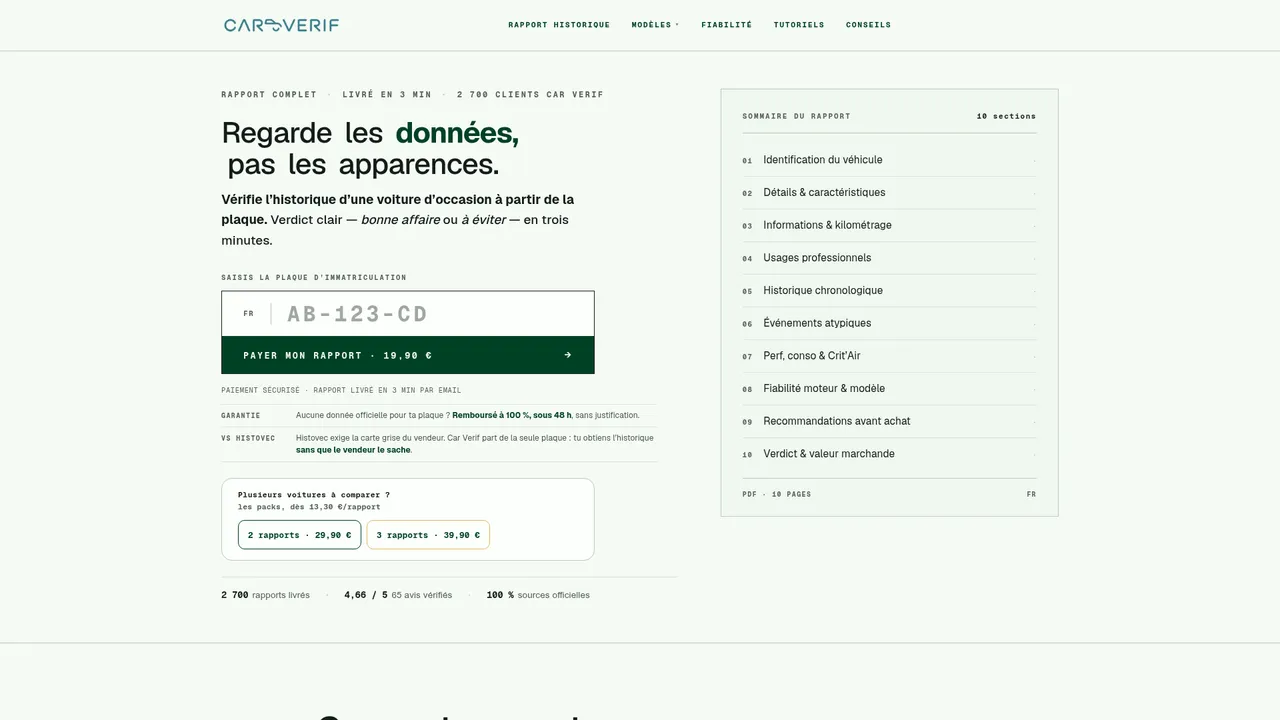Click the Sommaire du rapport heading

click(796, 116)
